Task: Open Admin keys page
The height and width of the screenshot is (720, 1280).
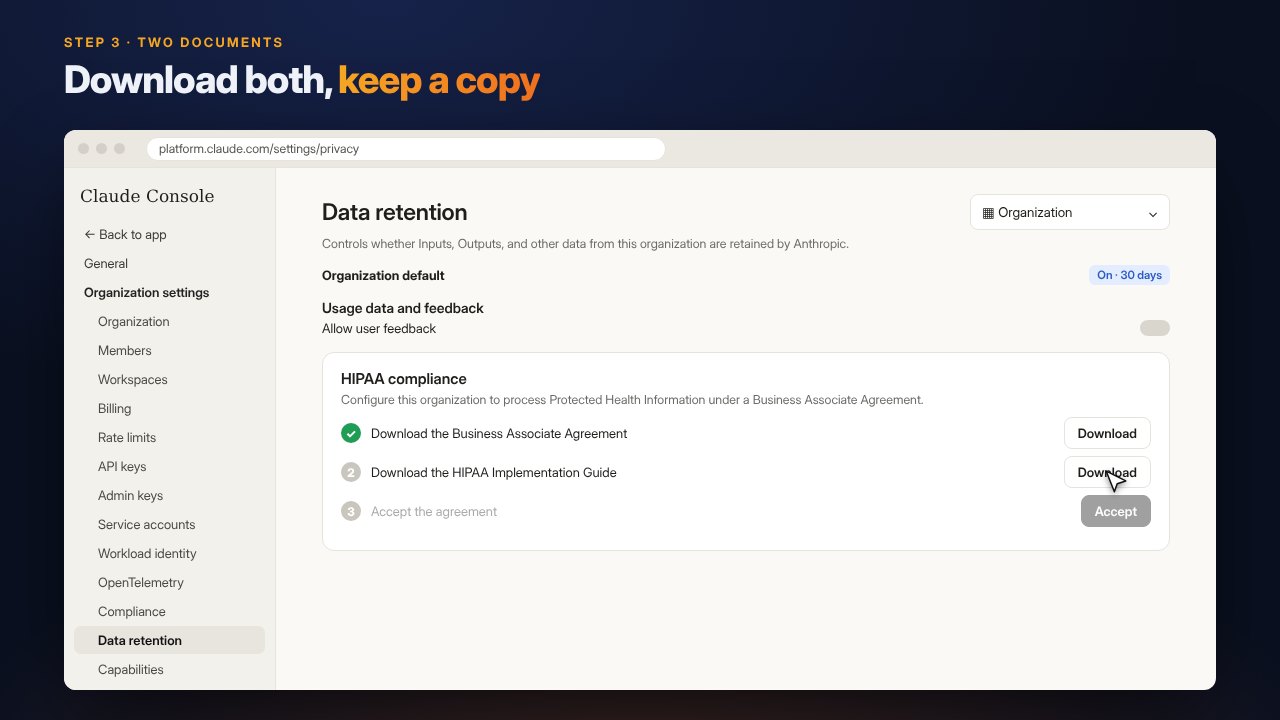Action: (x=130, y=495)
